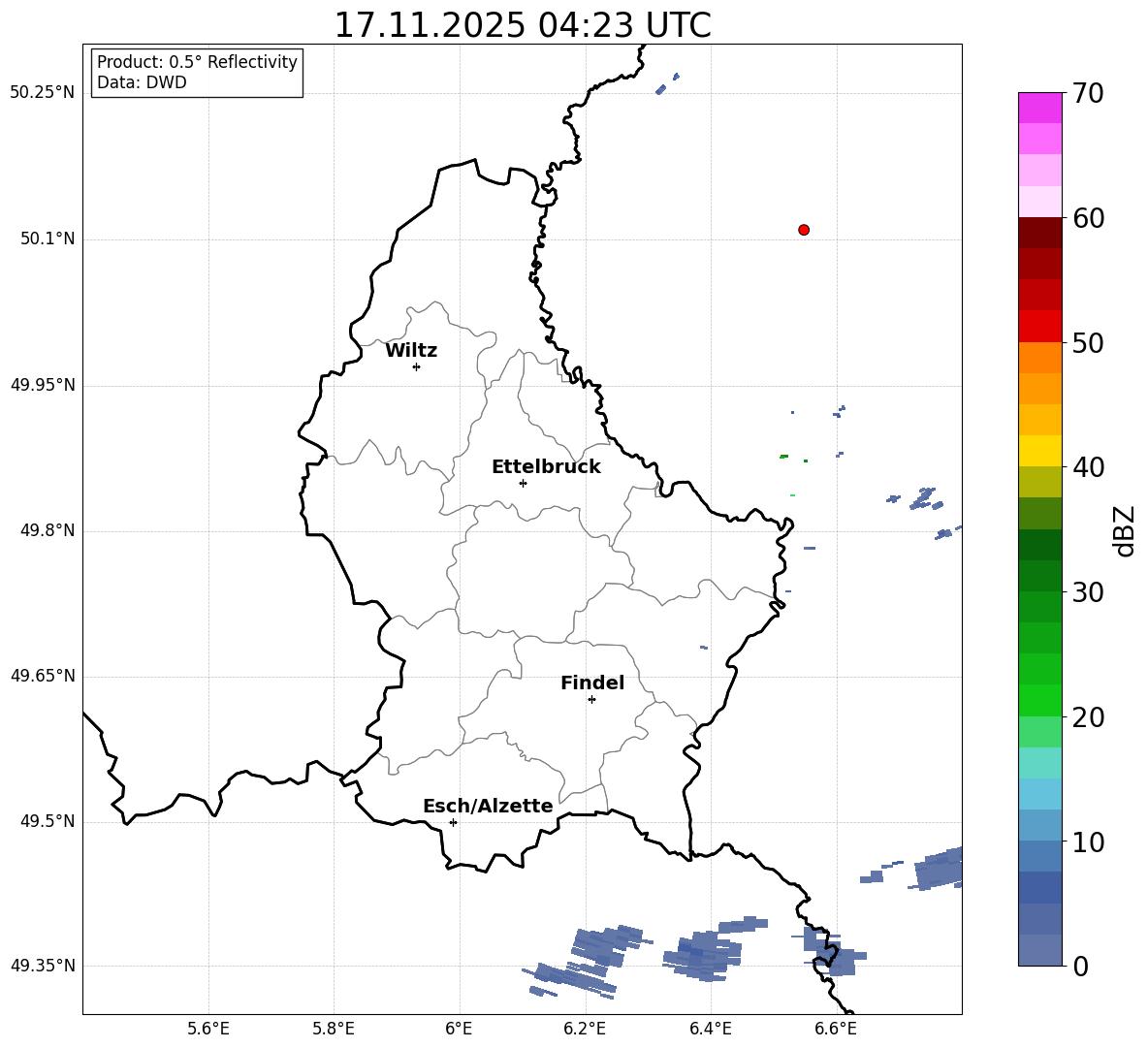Click the Product: 0.5° Reflectivity text
1148x1048 pixels.
tap(197, 61)
